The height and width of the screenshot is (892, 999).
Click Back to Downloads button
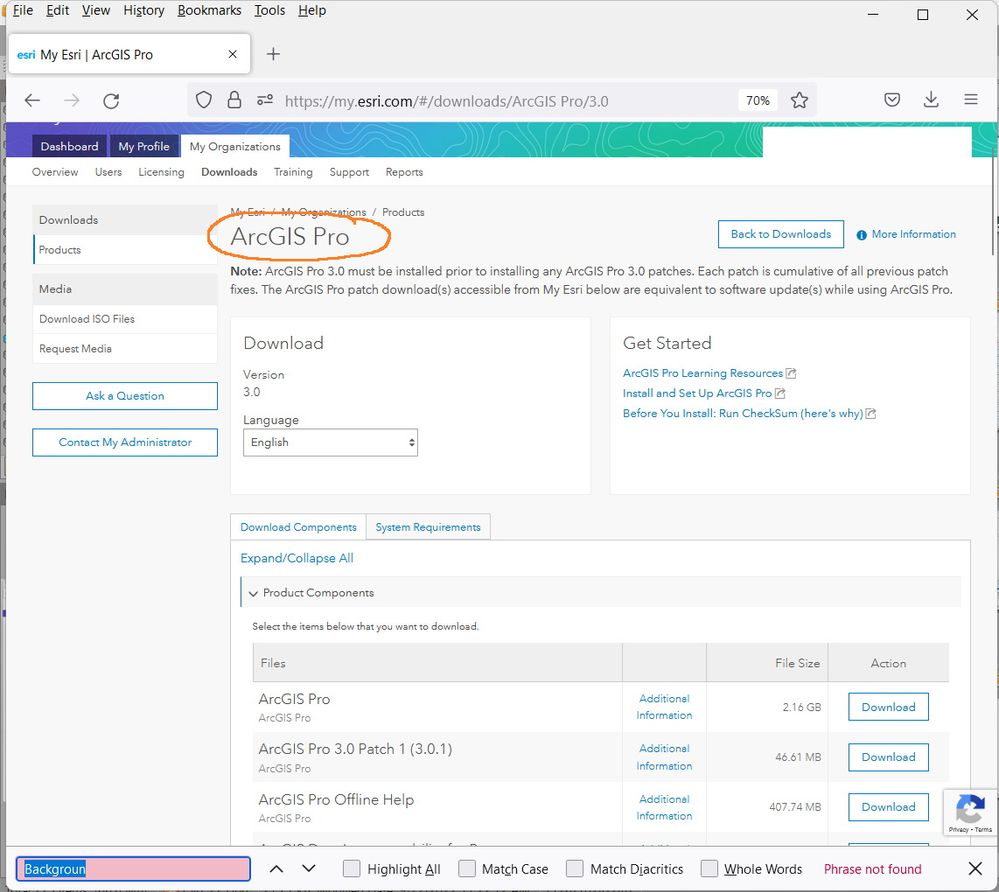780,234
